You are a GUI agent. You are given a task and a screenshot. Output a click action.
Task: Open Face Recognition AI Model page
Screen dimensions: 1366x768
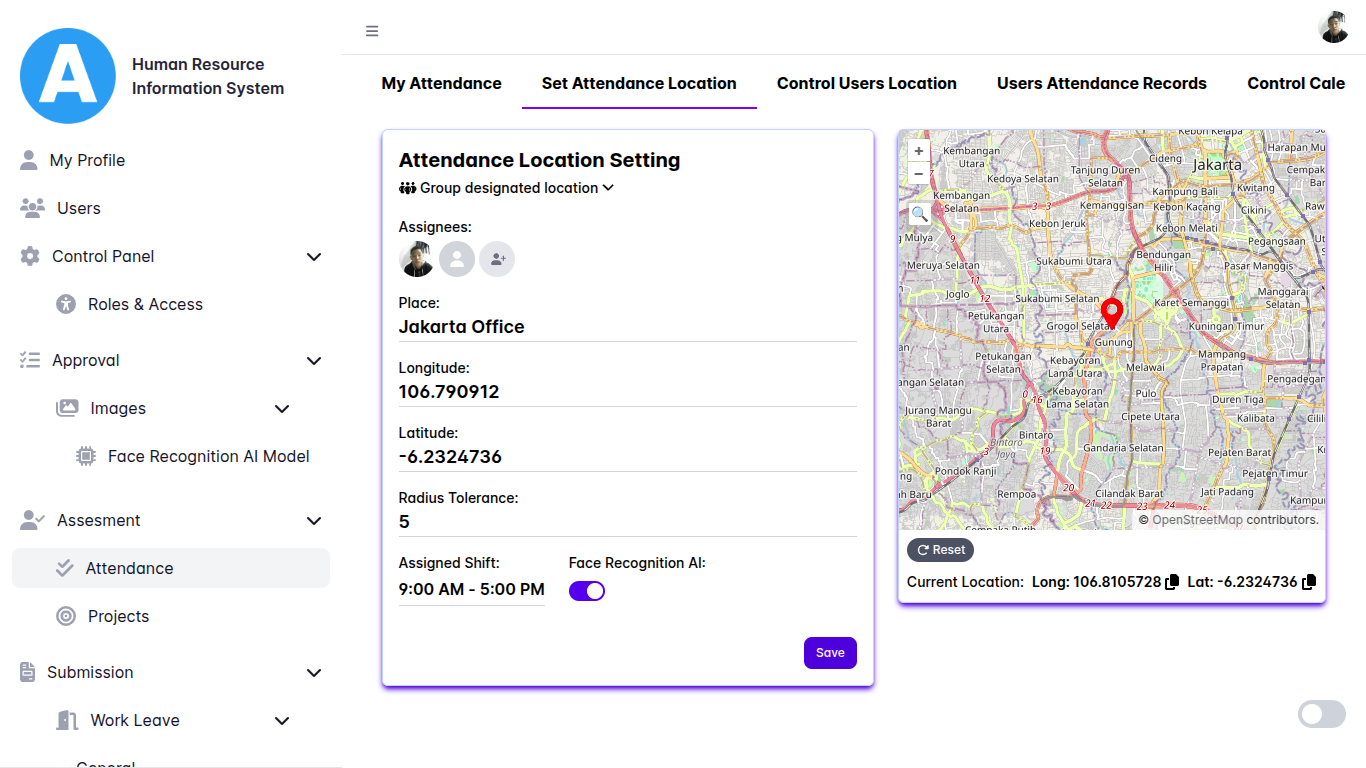tap(209, 456)
